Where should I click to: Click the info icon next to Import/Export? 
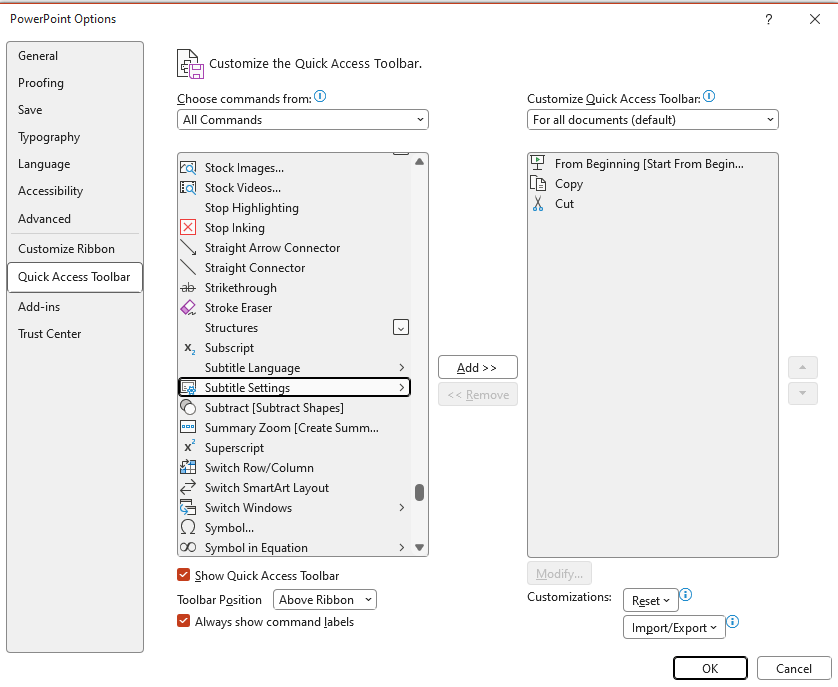tap(733, 621)
